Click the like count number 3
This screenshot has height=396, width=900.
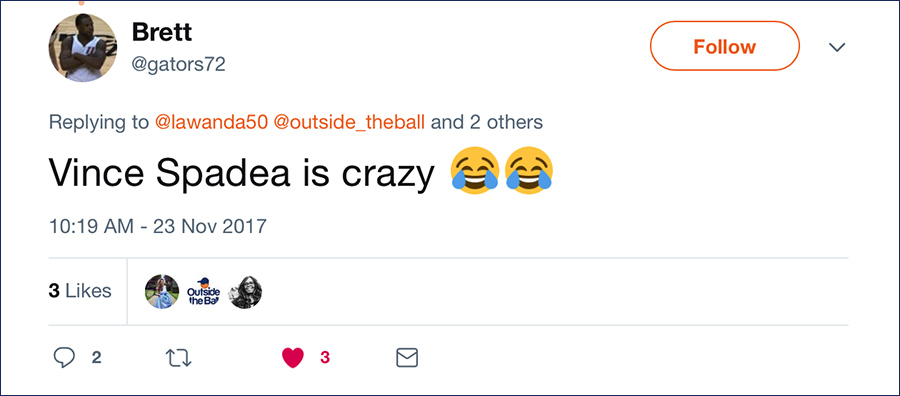pos(325,358)
